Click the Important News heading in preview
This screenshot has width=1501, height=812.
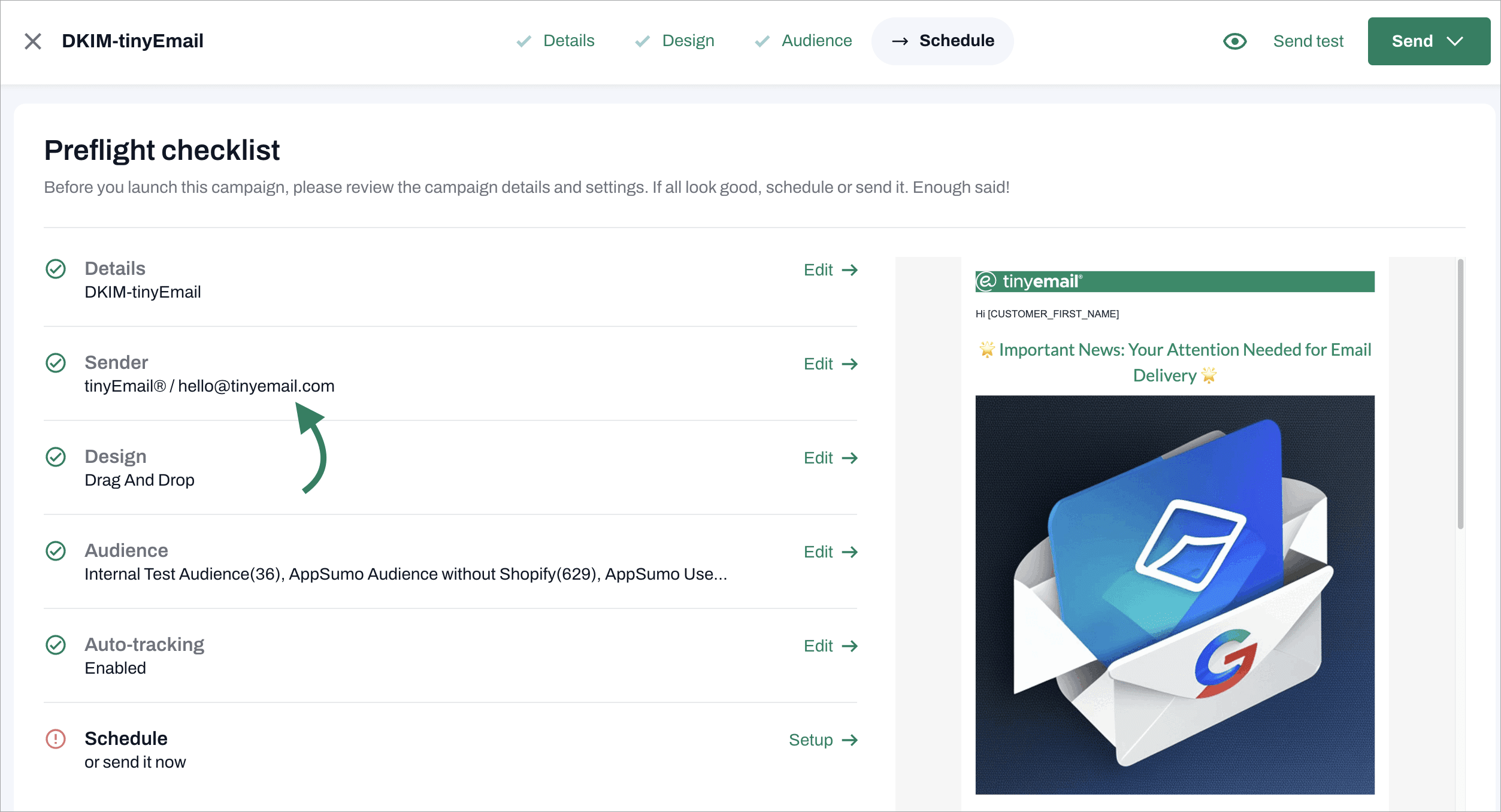[x=1175, y=362]
